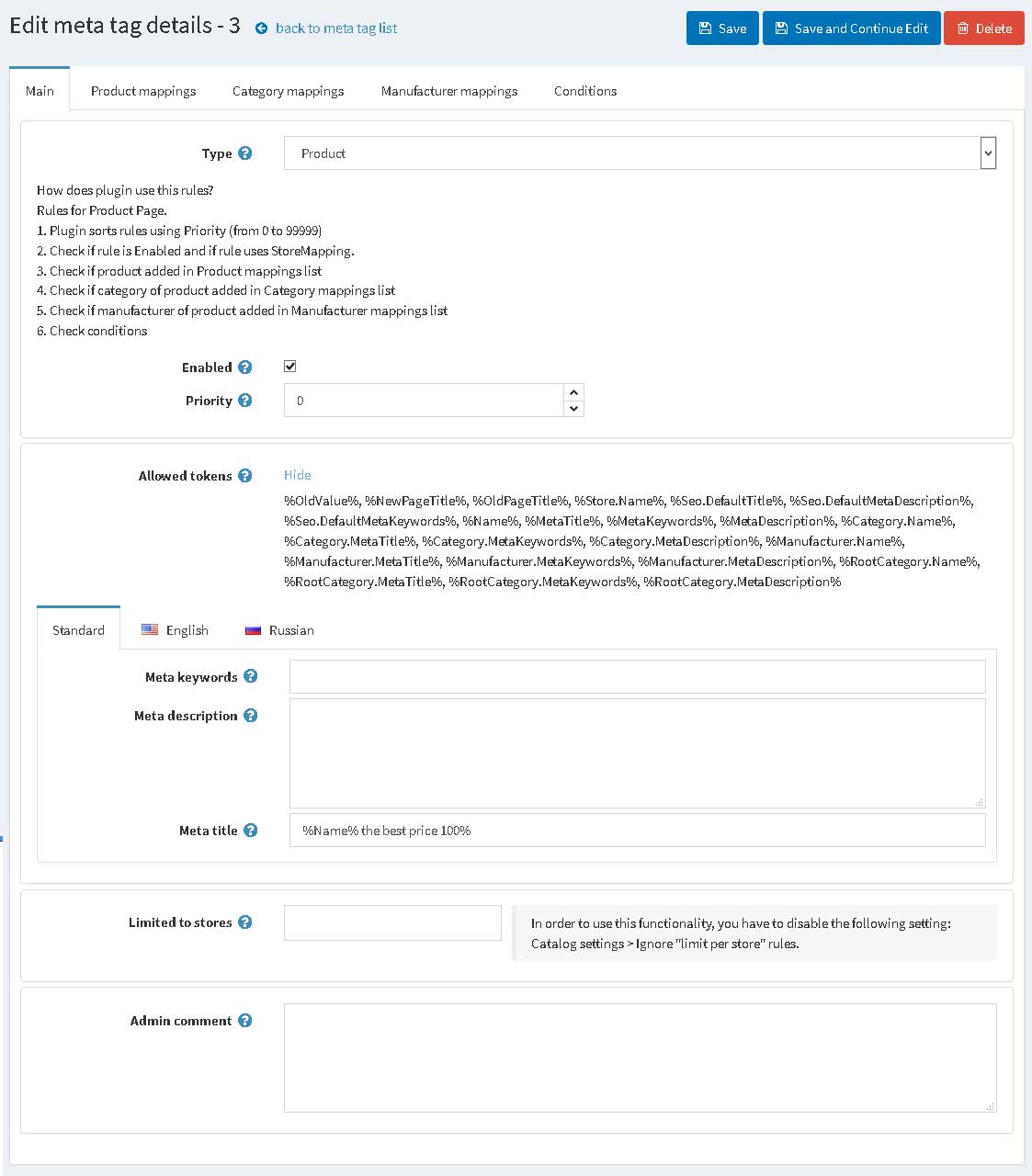Click the Save and Continue Edit button
Screen dimensions: 1032x1176
coord(851,28)
